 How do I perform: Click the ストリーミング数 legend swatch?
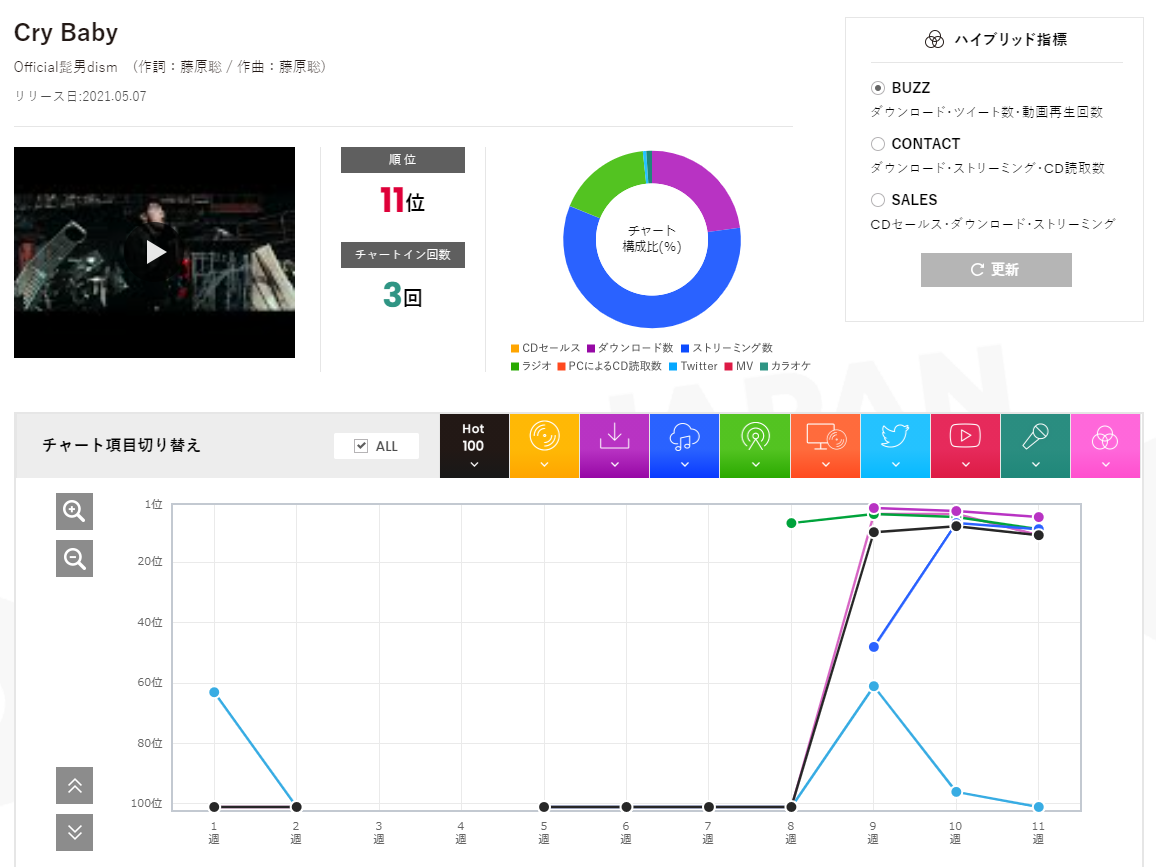[685, 348]
